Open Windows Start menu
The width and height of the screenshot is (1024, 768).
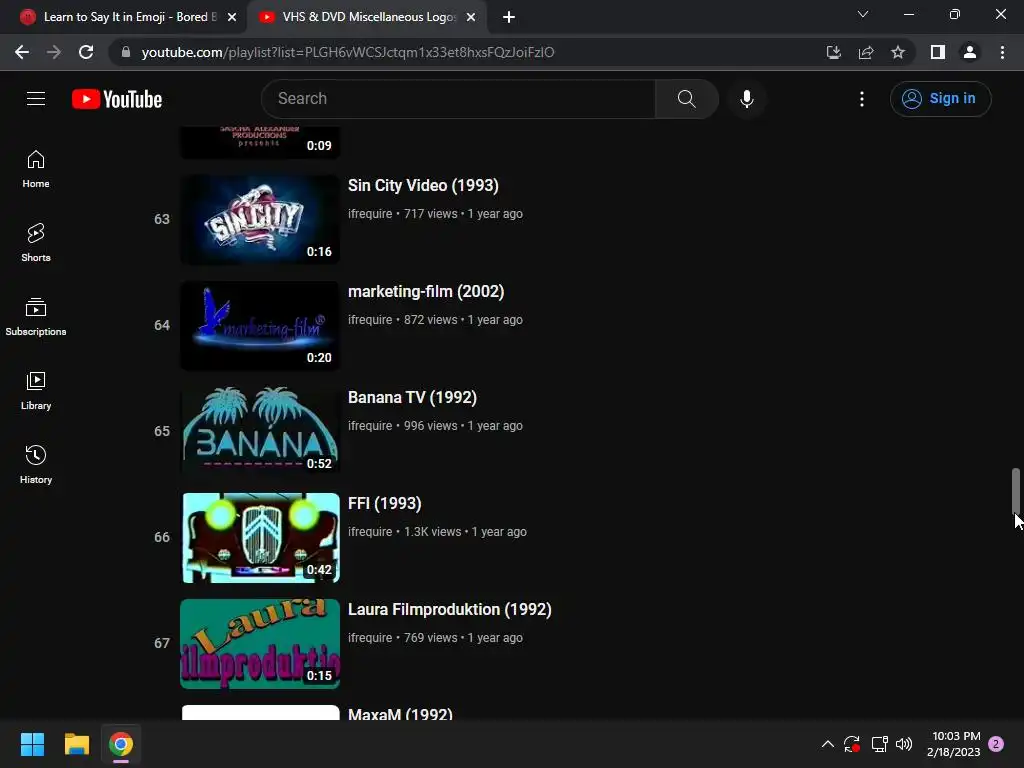point(32,744)
